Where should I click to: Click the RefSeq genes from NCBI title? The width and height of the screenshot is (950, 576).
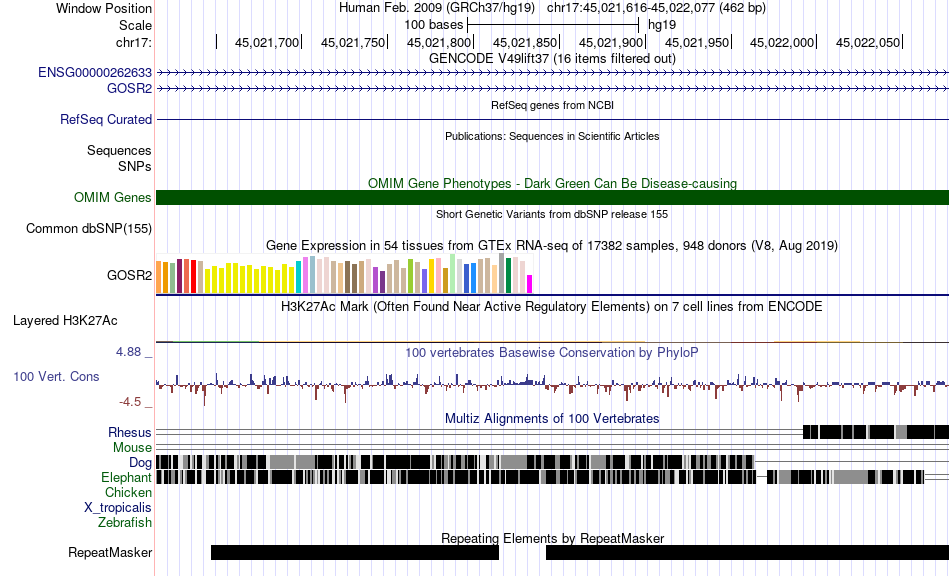[x=552, y=105]
